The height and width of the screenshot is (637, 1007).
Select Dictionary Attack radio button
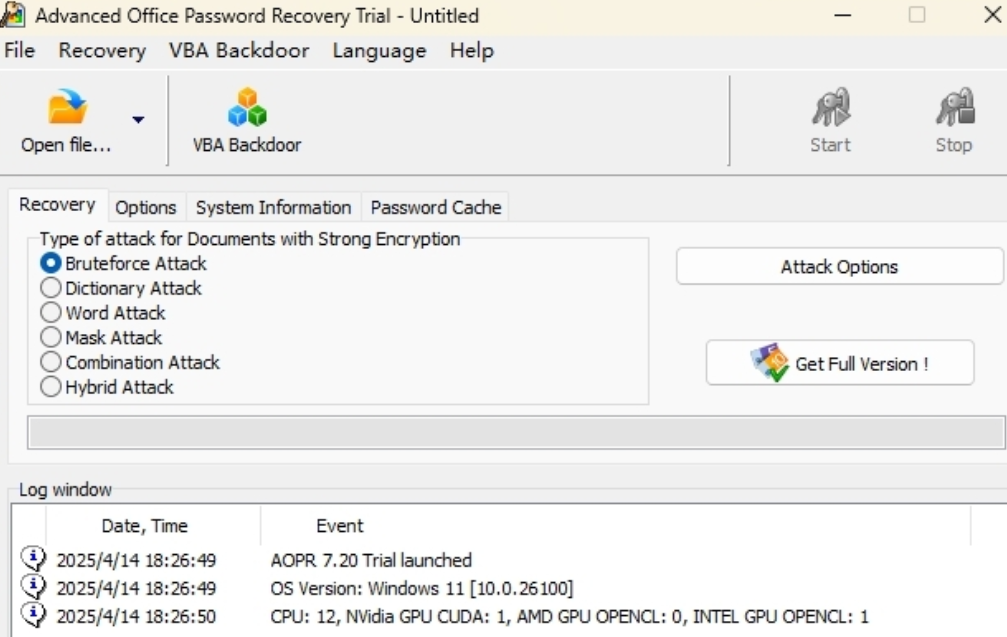point(51,288)
